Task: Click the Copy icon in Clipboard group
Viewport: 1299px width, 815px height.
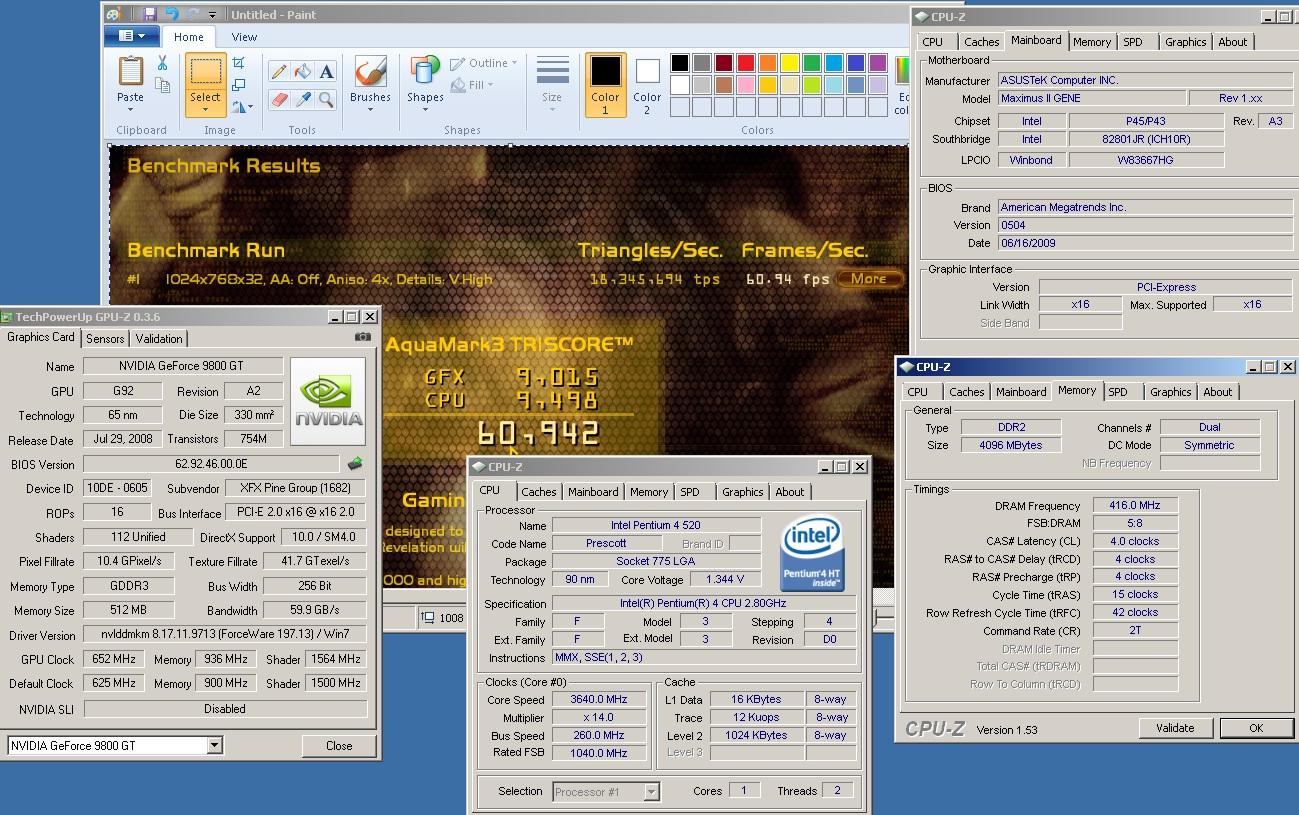Action: (x=162, y=86)
